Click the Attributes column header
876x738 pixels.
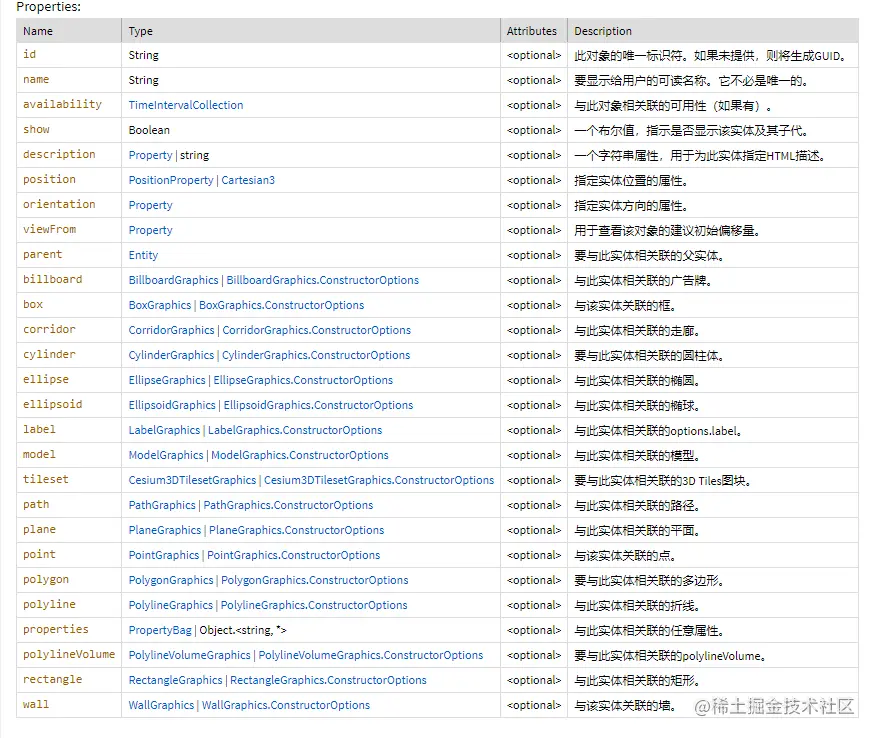532,31
